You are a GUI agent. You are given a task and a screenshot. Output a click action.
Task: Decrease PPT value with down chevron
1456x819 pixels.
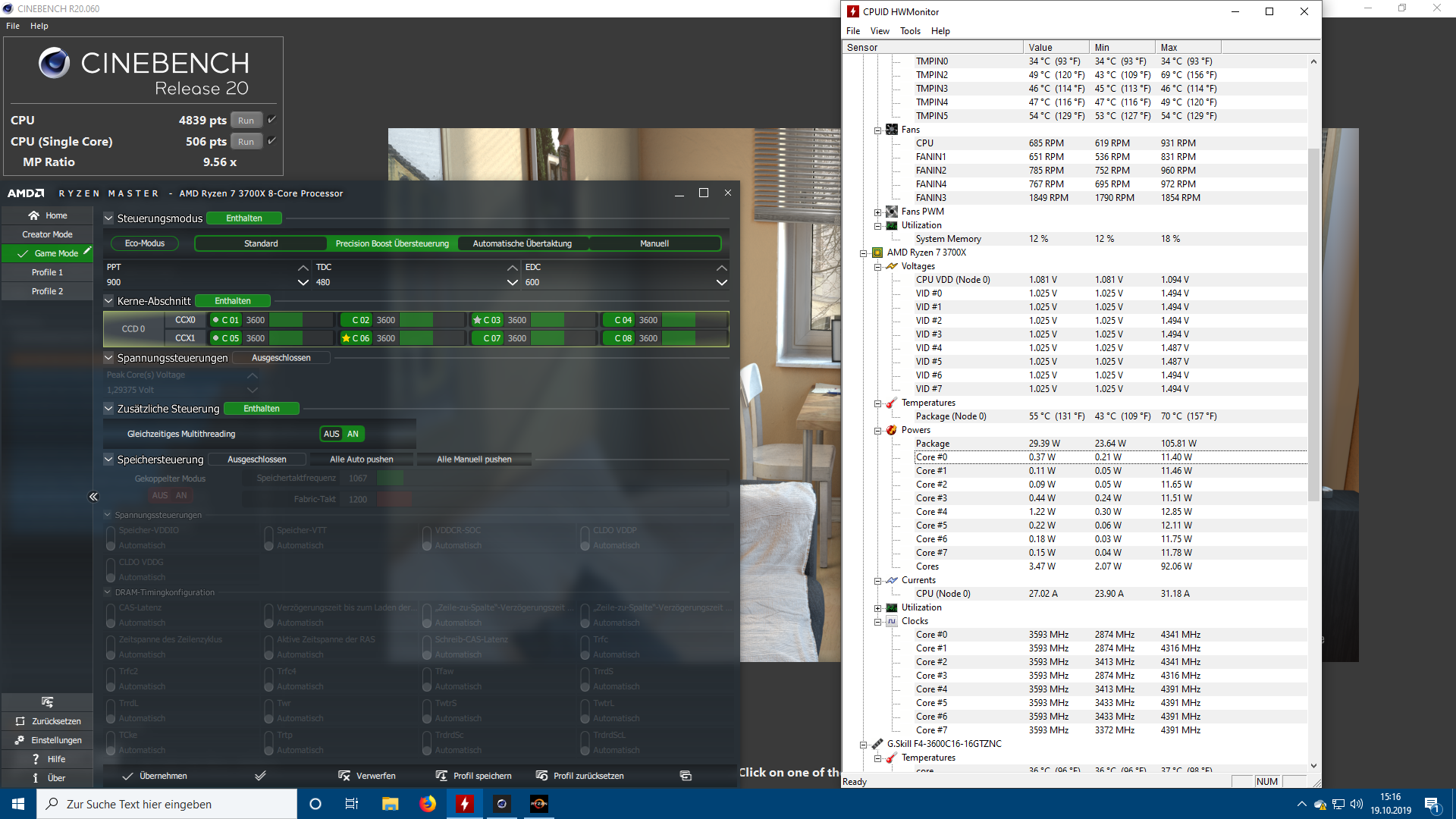point(303,283)
